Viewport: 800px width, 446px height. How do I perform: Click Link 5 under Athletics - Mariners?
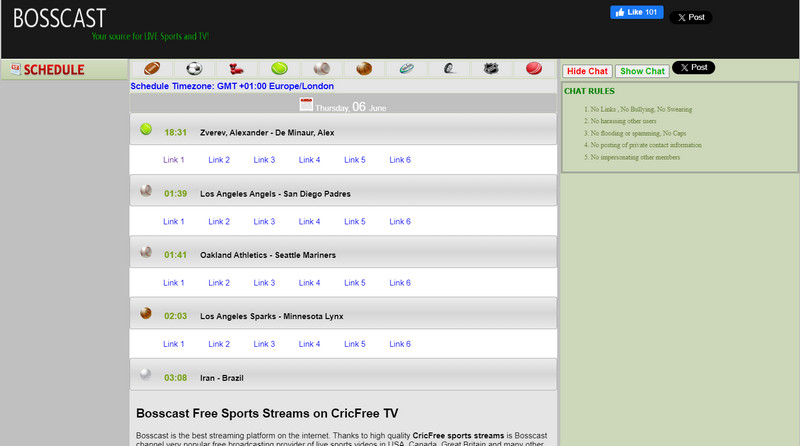[x=355, y=283]
